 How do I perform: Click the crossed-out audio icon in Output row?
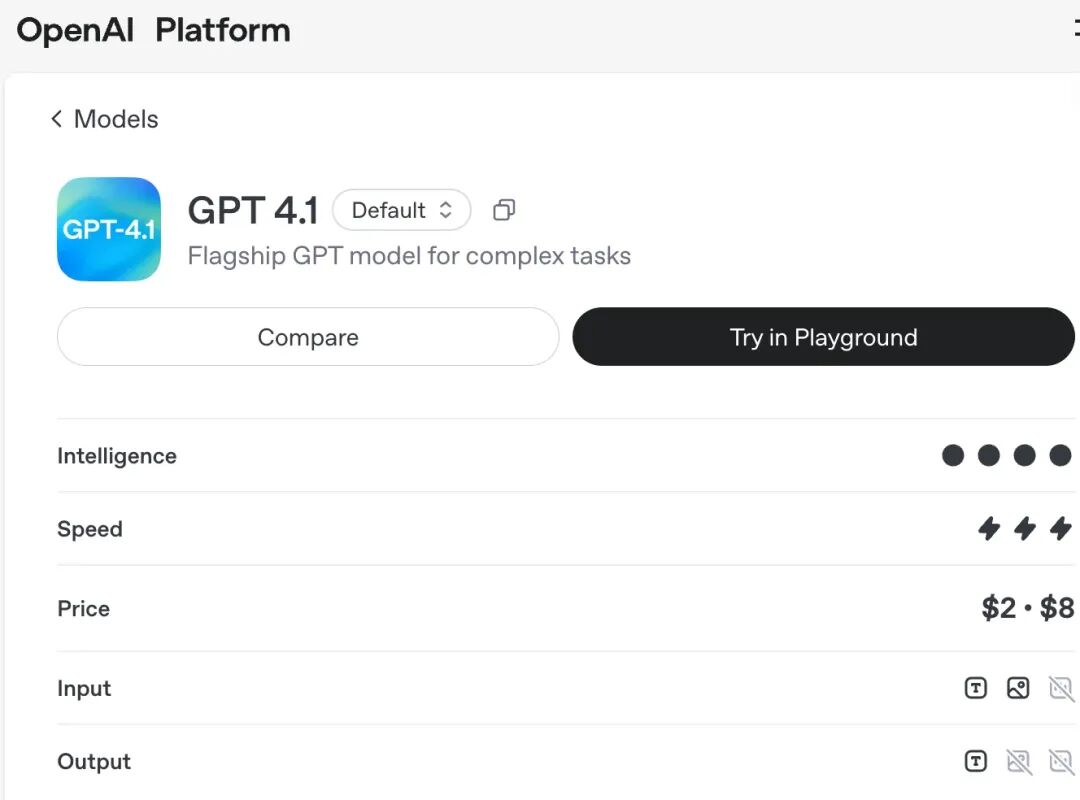[x=1061, y=761]
